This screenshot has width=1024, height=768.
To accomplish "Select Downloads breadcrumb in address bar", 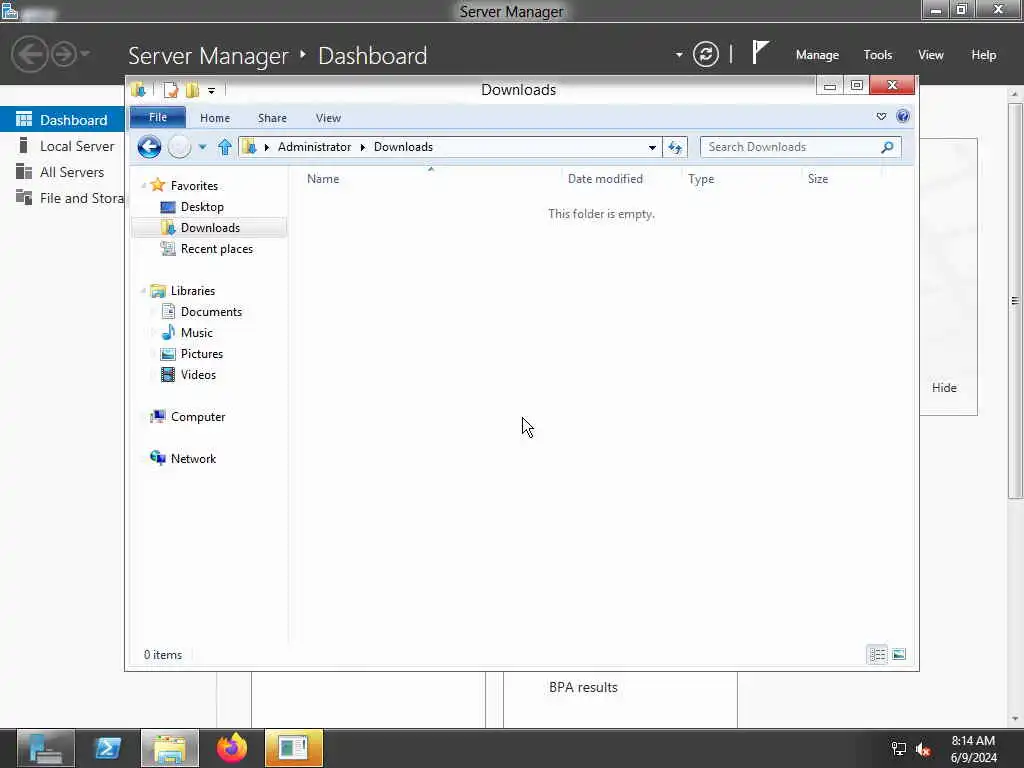I will (x=403, y=147).
